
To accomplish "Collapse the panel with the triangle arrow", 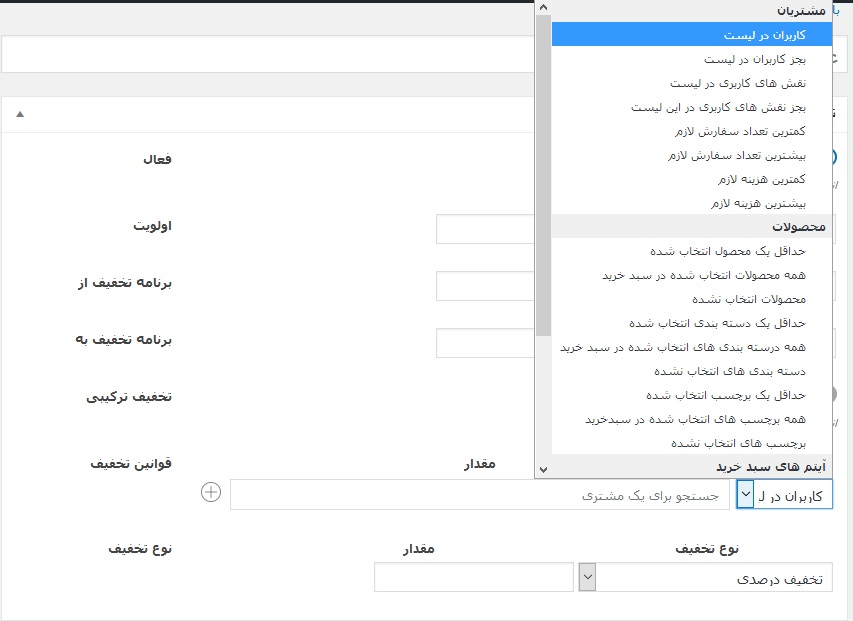I will [x=20, y=114].
